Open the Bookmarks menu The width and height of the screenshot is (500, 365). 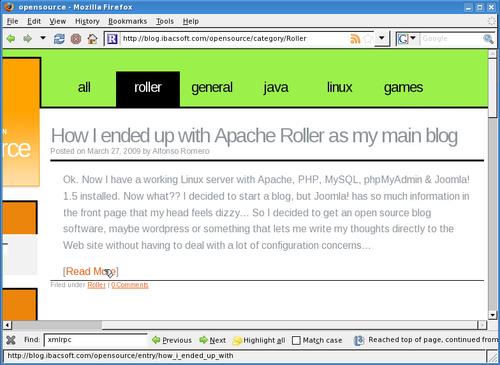[x=127, y=21]
